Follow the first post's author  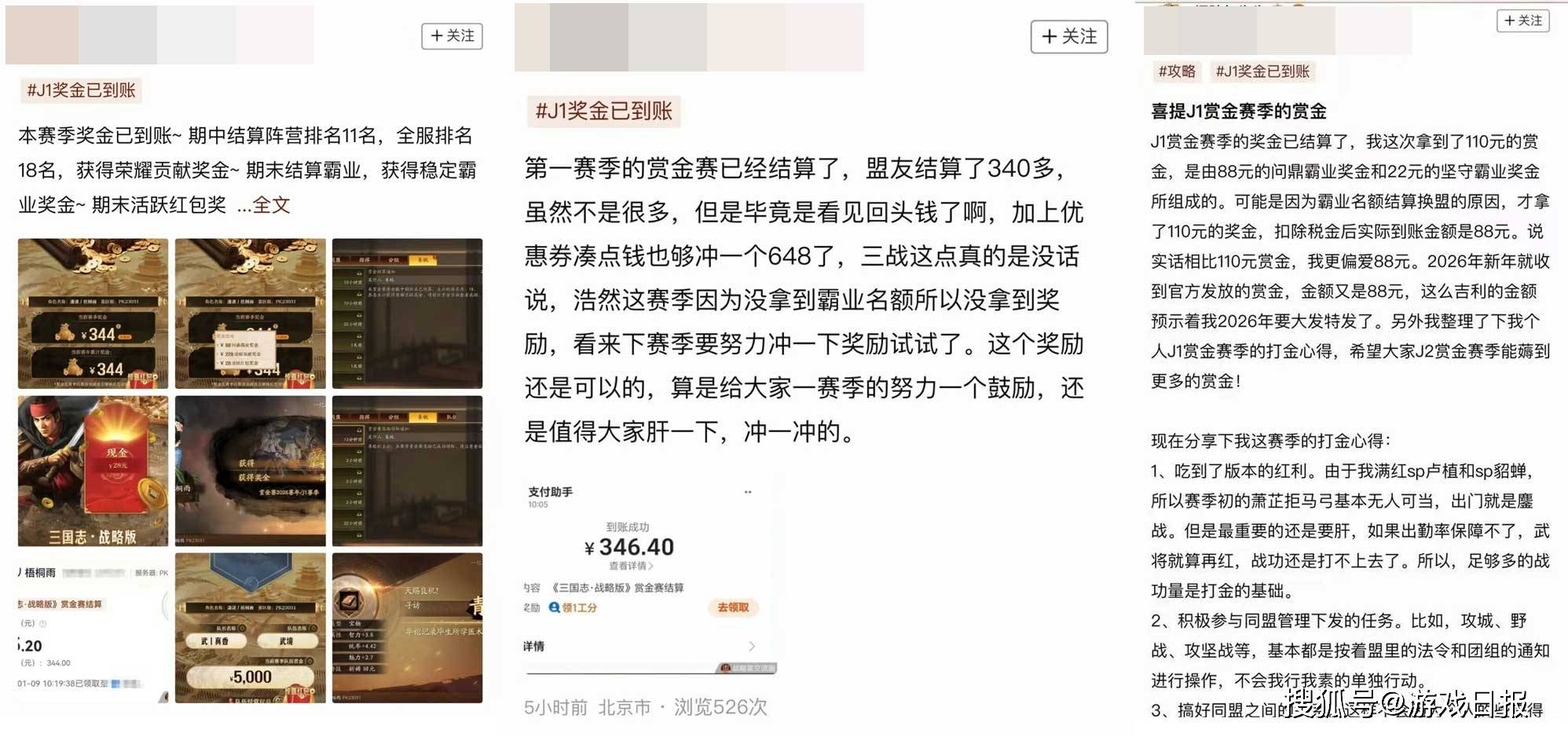coord(452,35)
